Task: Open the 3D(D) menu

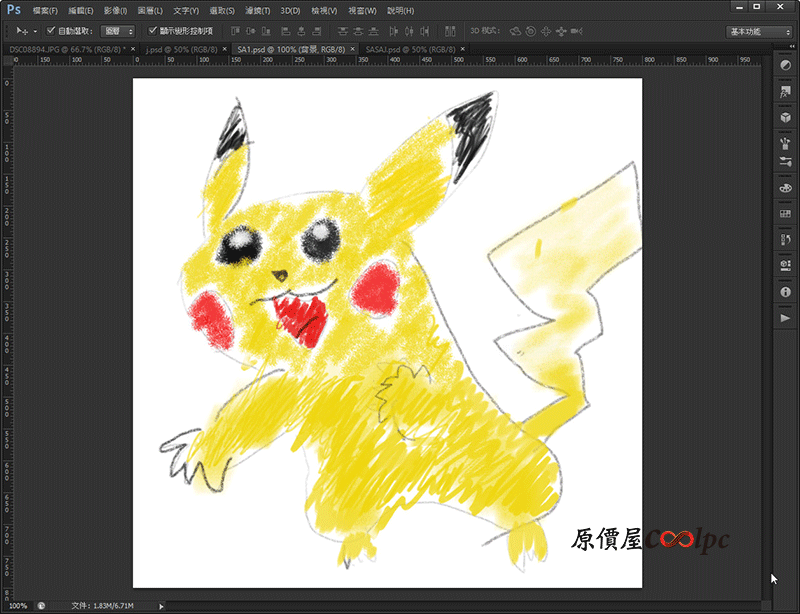Action: pos(290,10)
